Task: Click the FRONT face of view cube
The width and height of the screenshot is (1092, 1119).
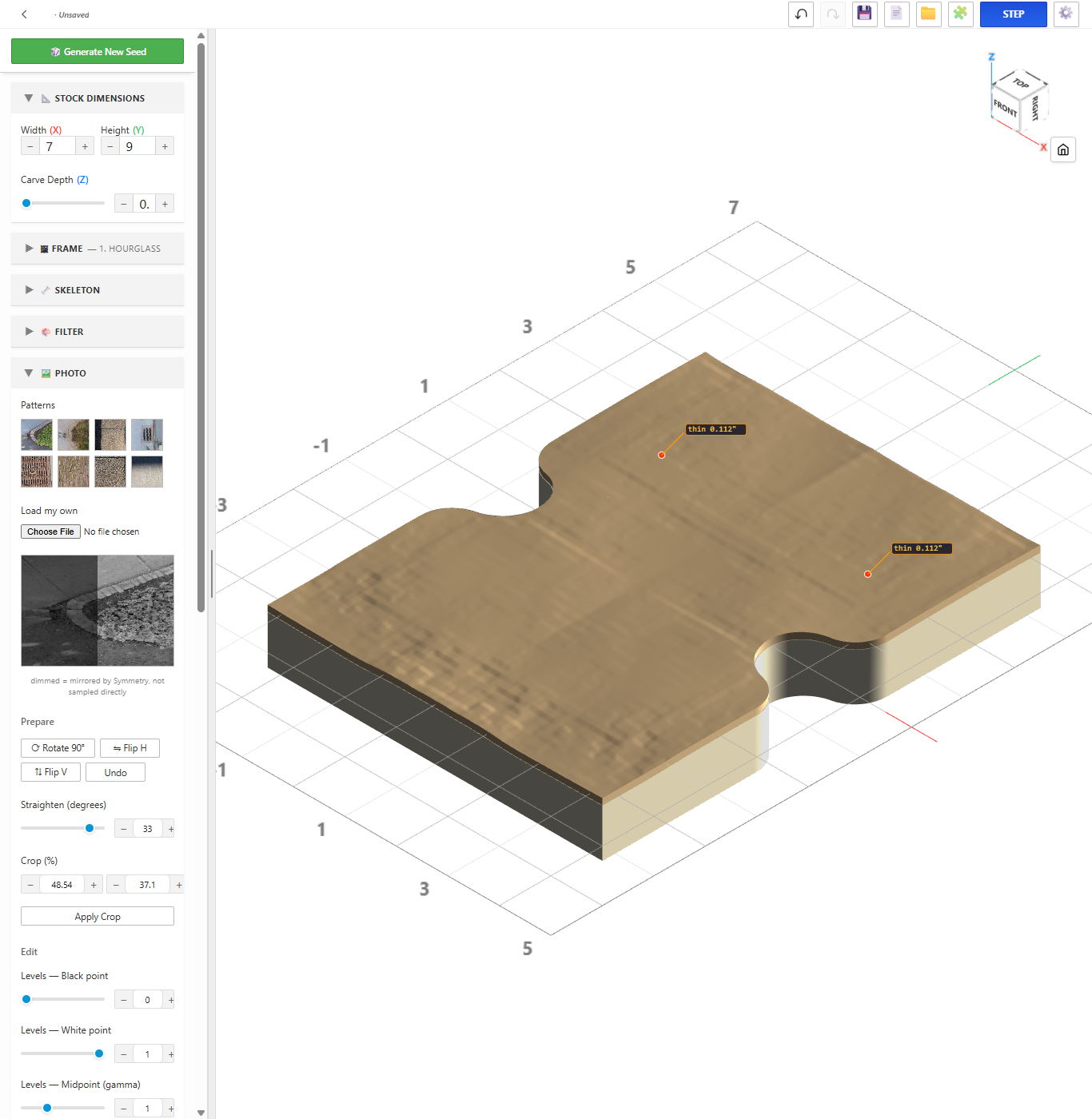Action: pos(1005,107)
